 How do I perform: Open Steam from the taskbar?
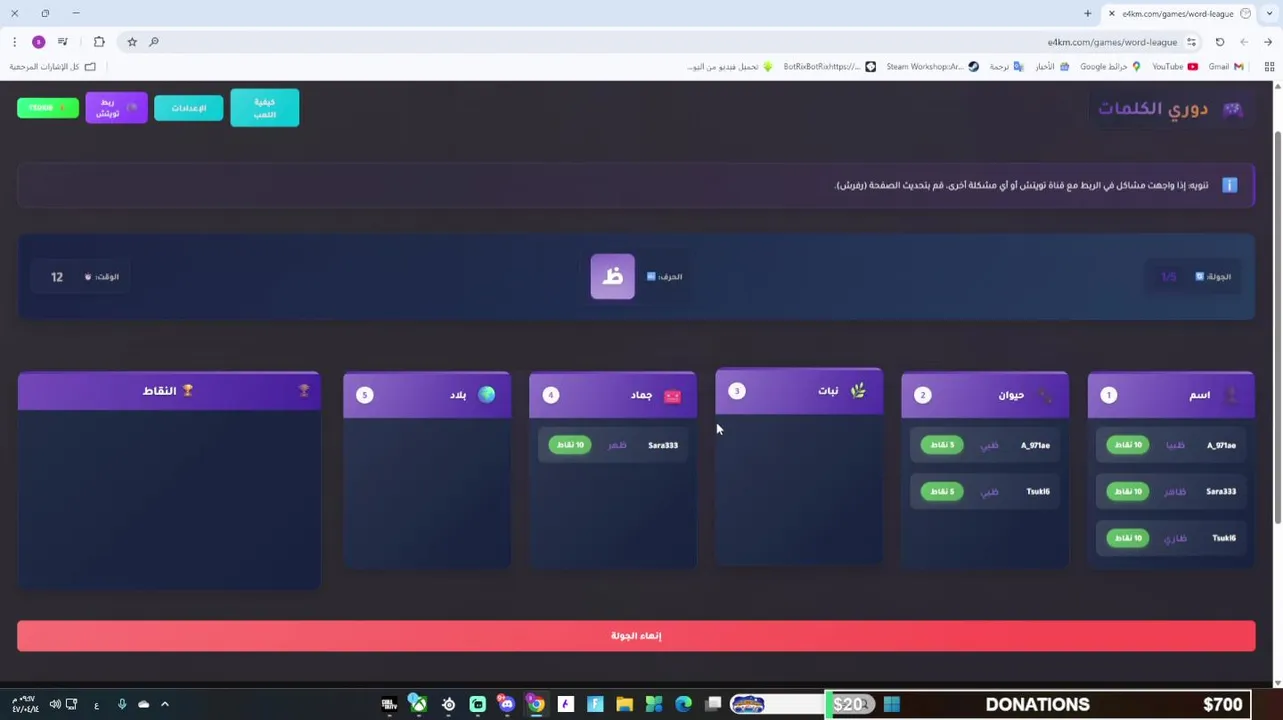click(448, 705)
